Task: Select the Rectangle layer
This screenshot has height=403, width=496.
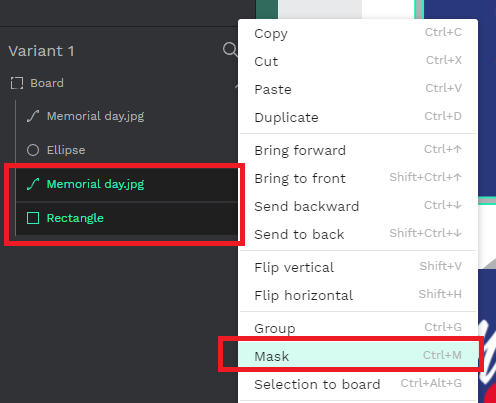Action: (x=127, y=218)
